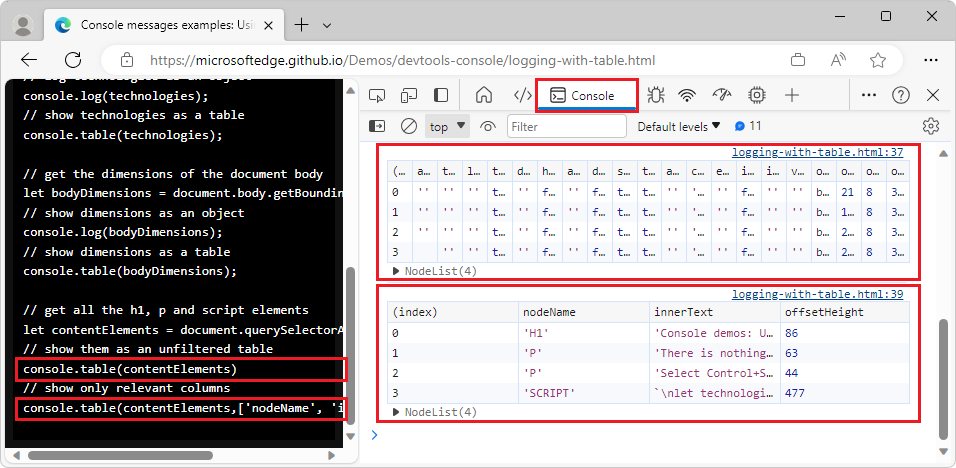956x468 pixels.
Task: Select the 'H1' nodeName cell
Action: point(583,333)
